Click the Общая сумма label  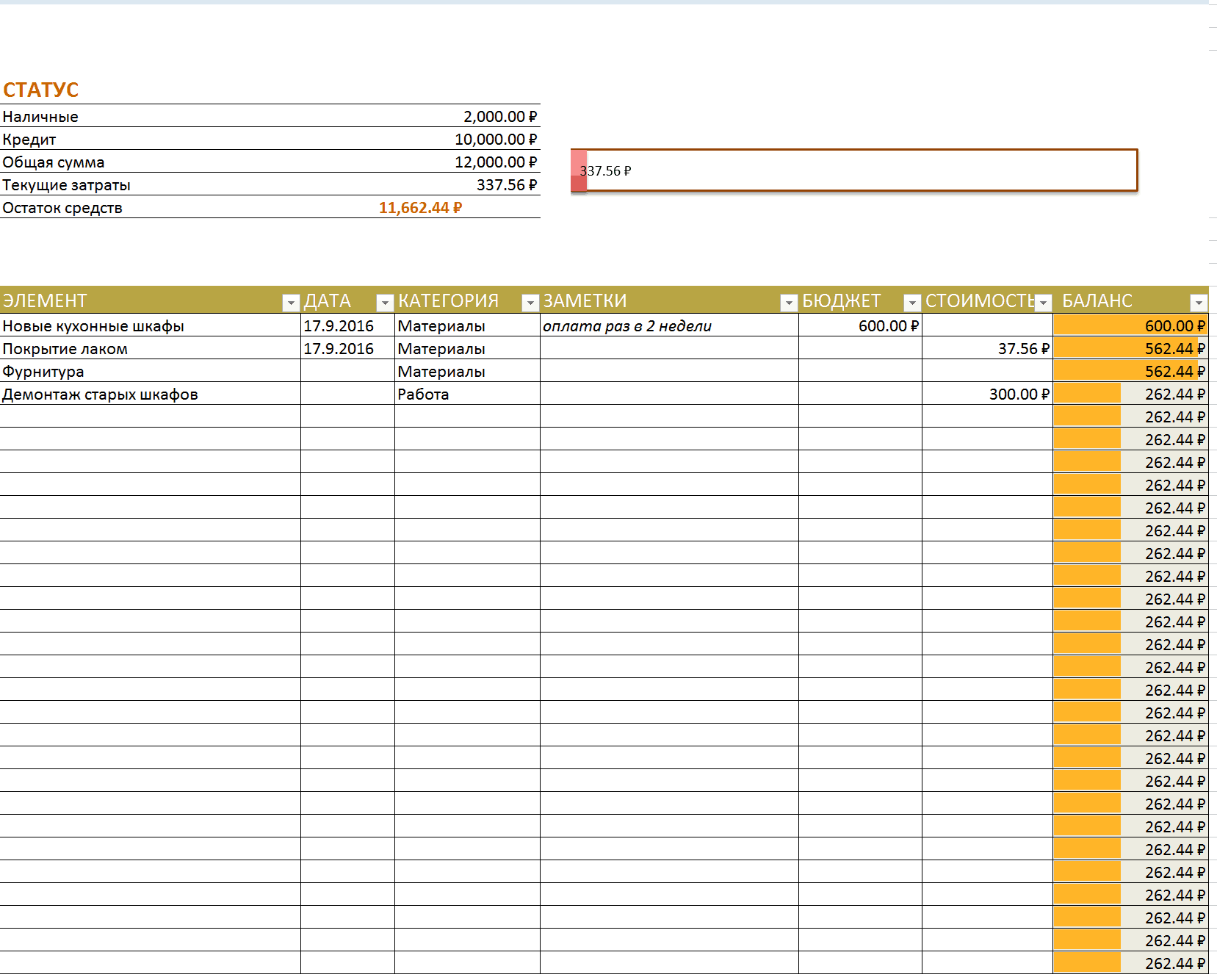tap(54, 162)
